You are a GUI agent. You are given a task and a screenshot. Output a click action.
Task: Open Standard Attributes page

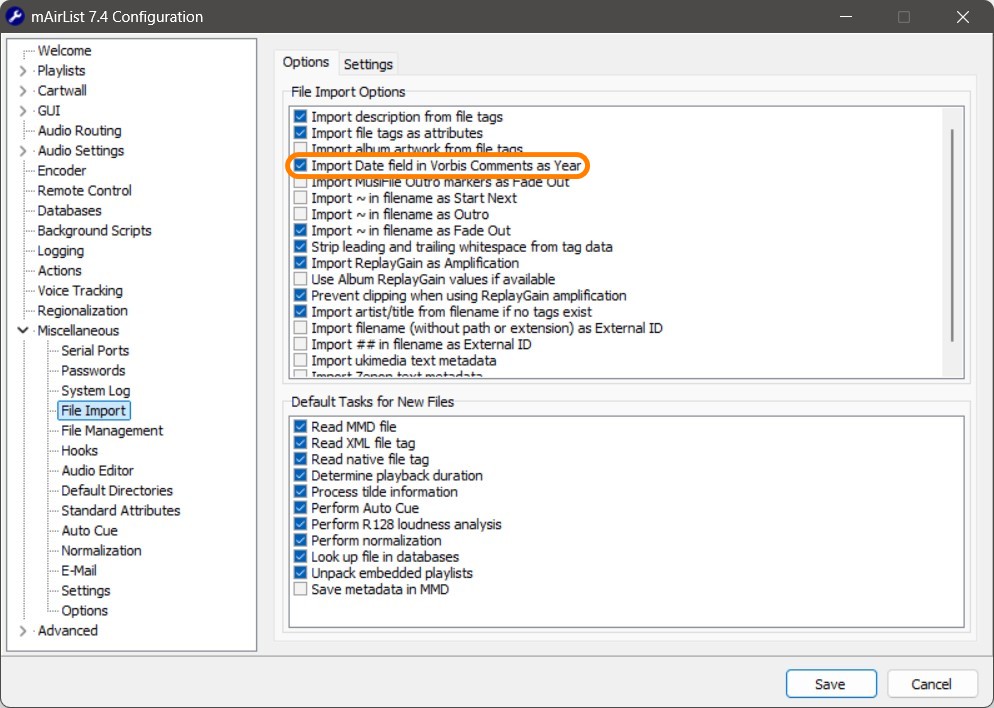point(120,511)
